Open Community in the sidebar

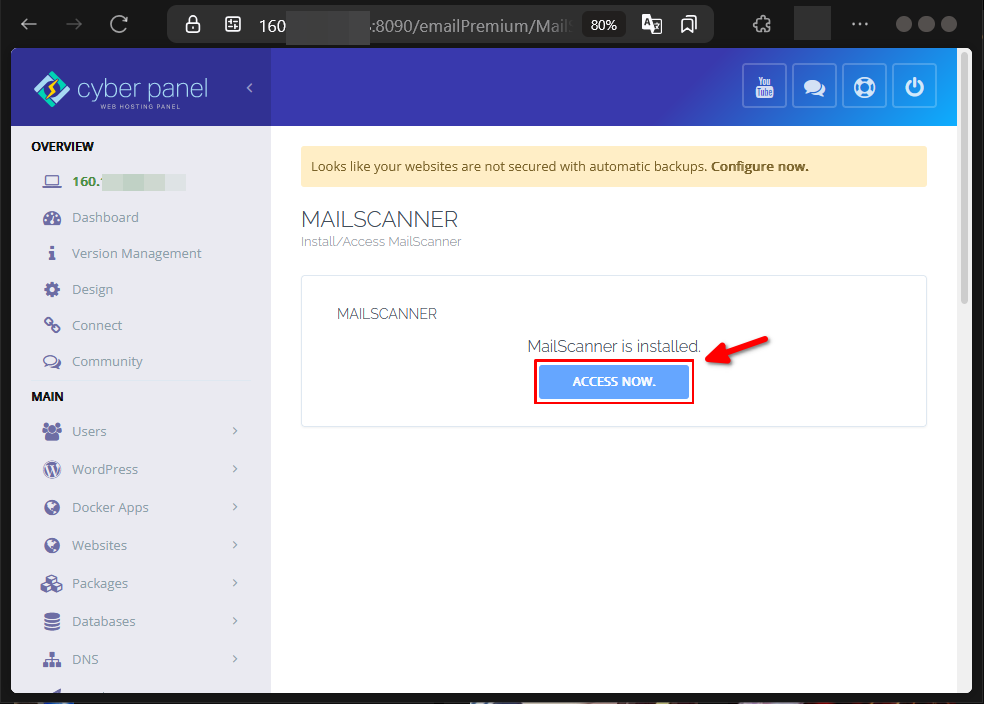[107, 361]
